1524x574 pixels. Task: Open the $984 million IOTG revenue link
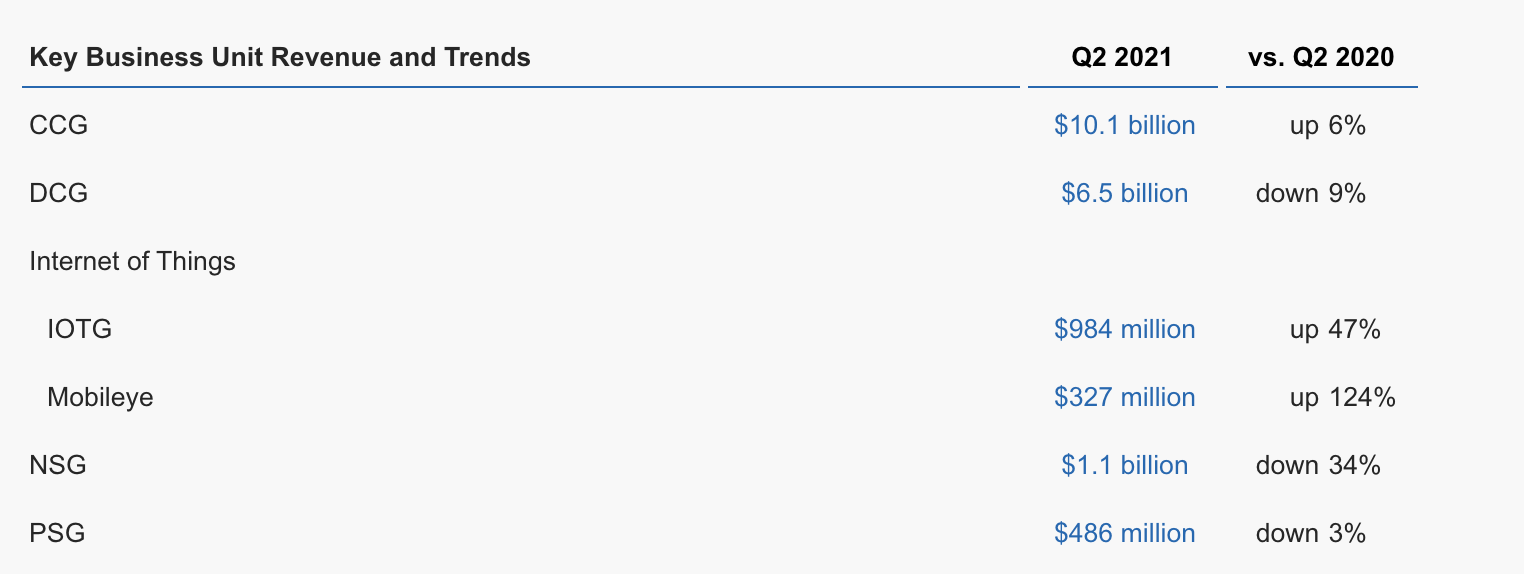point(1124,329)
